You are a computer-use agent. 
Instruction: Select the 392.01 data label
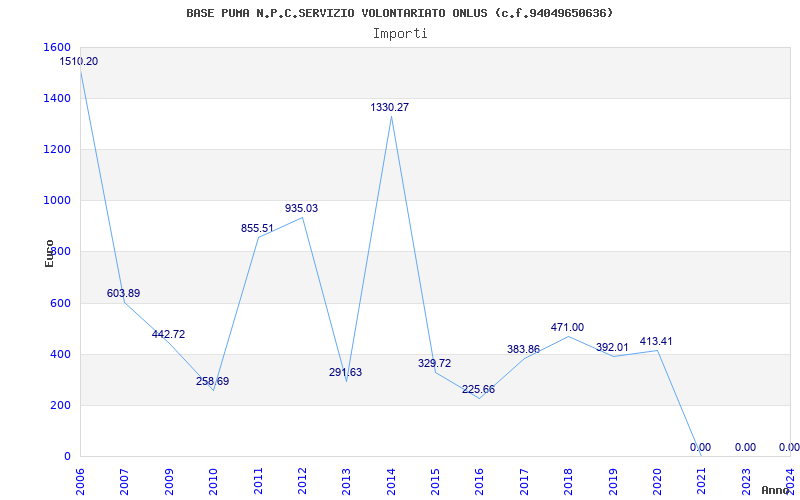[612, 347]
